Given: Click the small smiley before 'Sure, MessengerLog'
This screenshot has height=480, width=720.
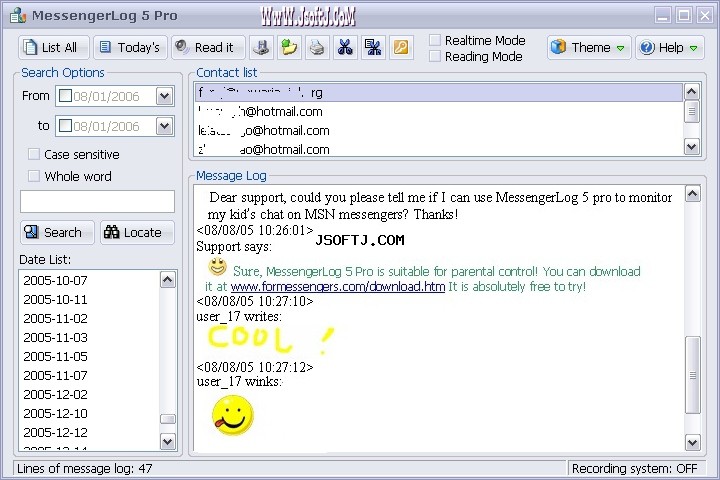Looking at the screenshot, I should click(218, 267).
